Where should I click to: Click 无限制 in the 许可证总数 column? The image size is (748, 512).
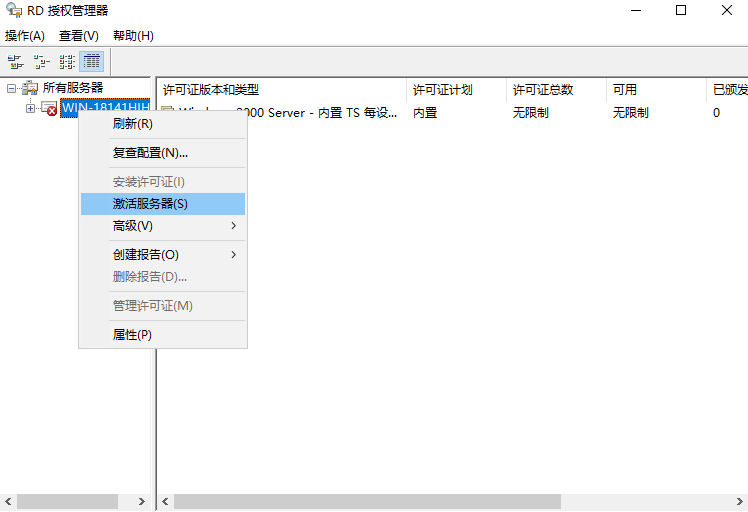(x=530, y=113)
